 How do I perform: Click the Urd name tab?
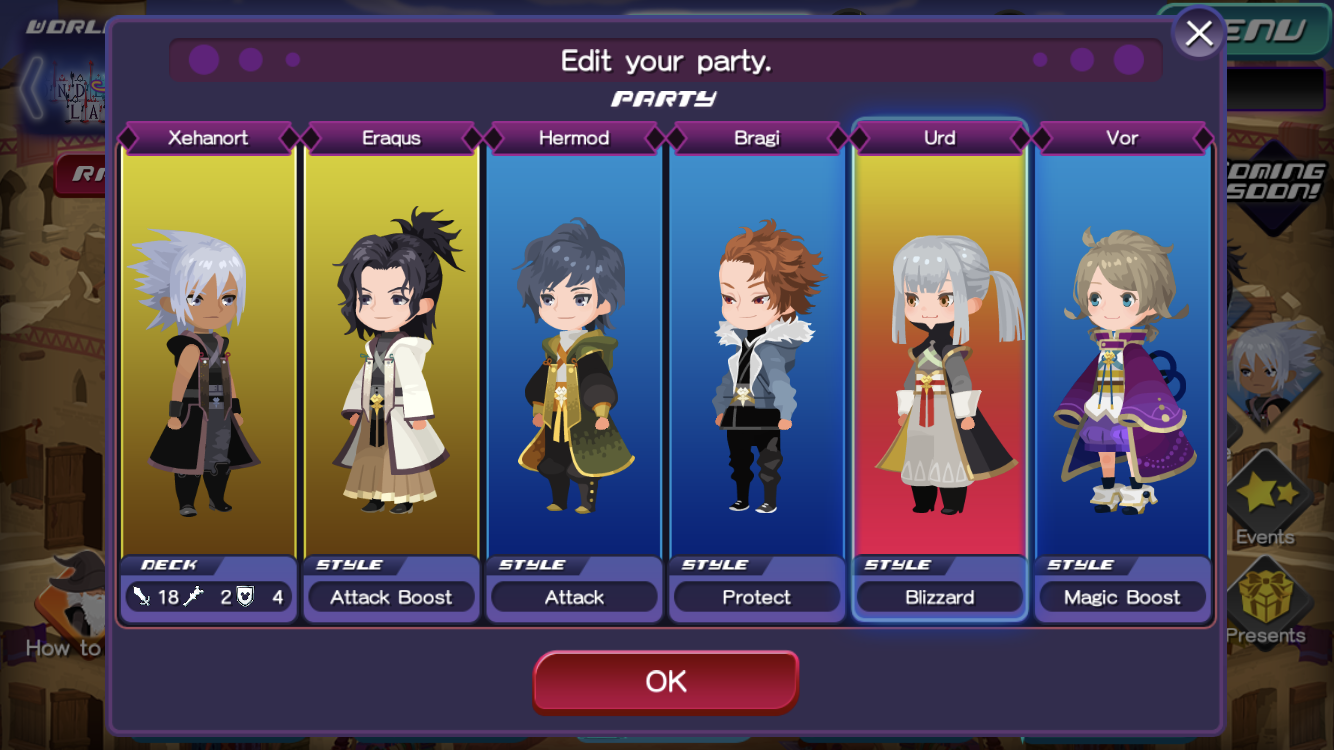[x=940, y=138]
